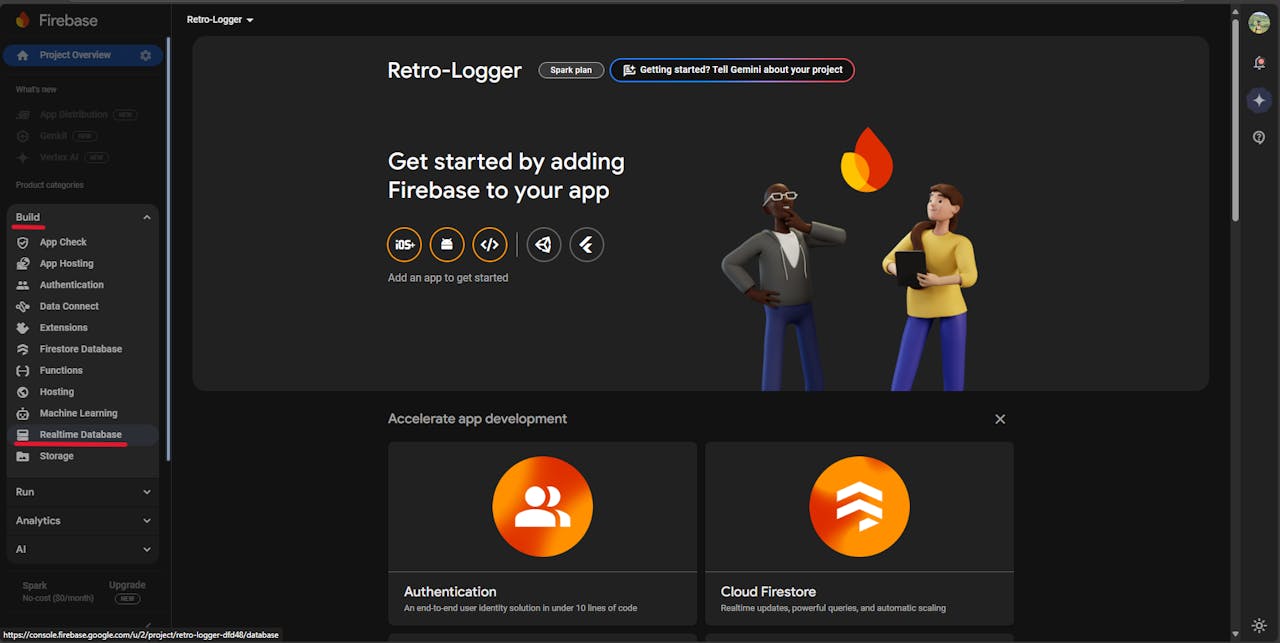Open notifications bell
The height and width of the screenshot is (643, 1280).
(x=1259, y=63)
